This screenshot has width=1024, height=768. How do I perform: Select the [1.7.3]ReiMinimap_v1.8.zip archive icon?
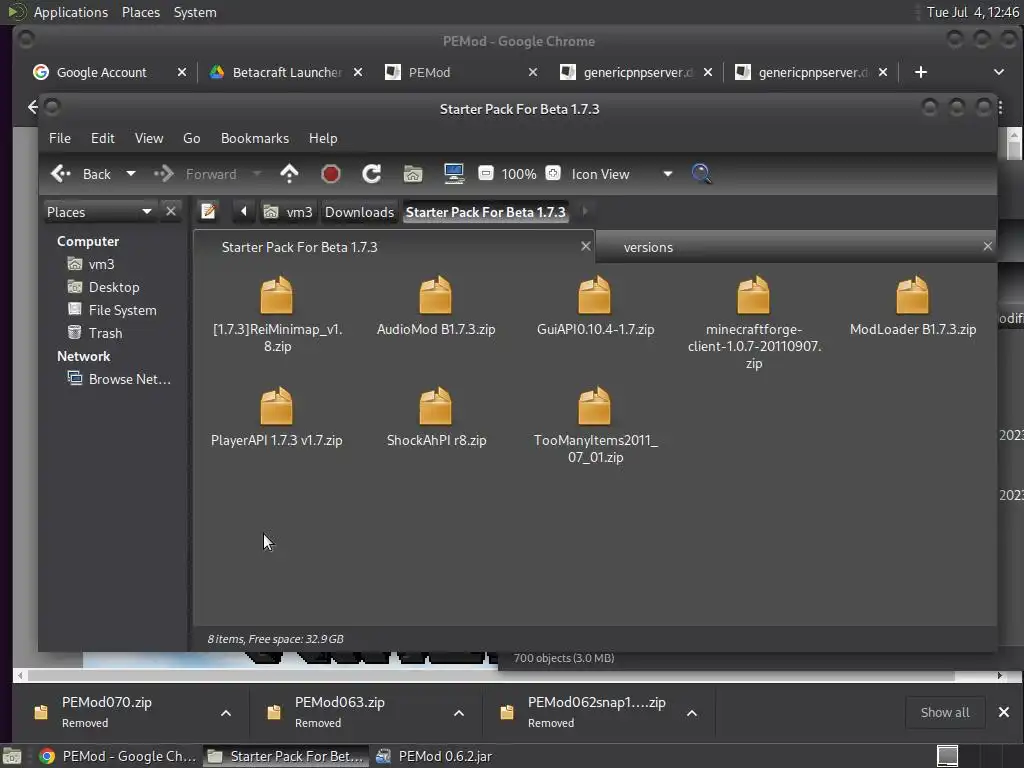coord(277,295)
